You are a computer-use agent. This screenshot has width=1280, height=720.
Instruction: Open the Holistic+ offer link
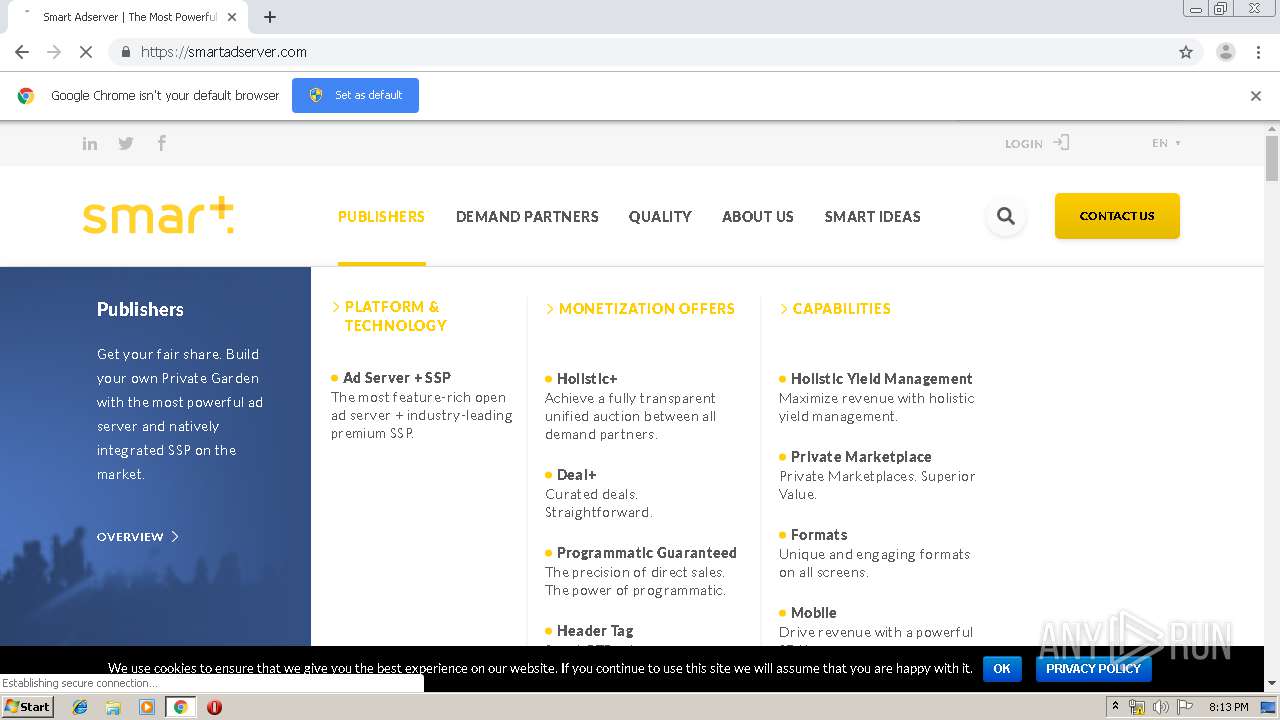(587, 379)
